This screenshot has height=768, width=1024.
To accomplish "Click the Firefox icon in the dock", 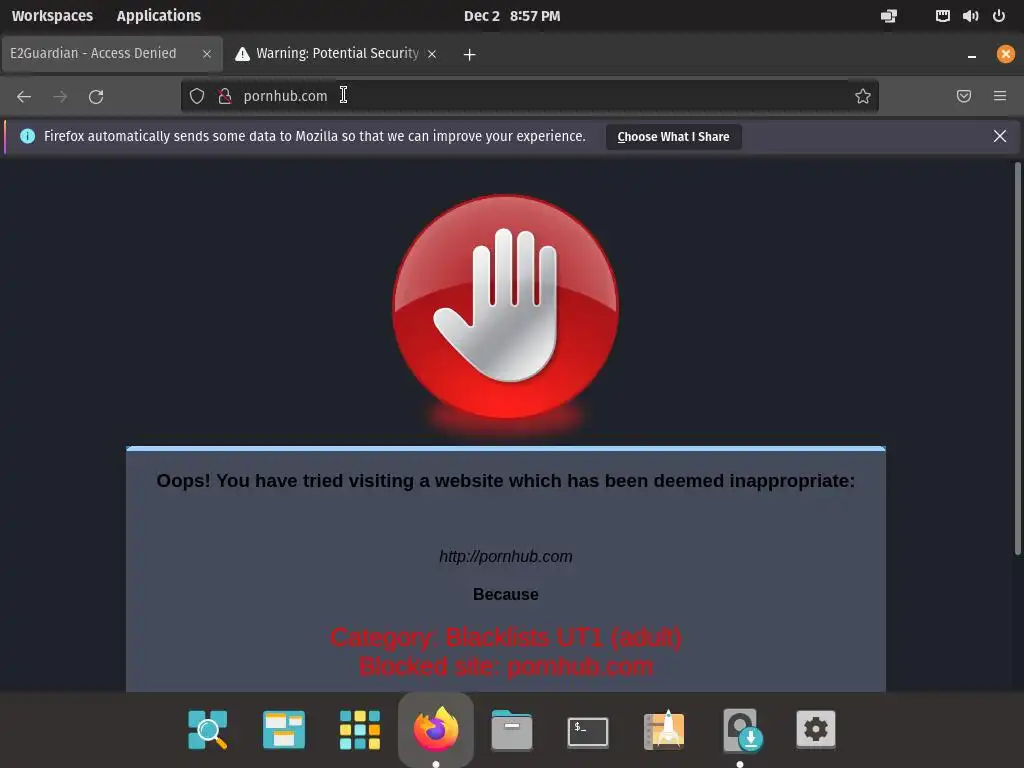I will (436, 729).
